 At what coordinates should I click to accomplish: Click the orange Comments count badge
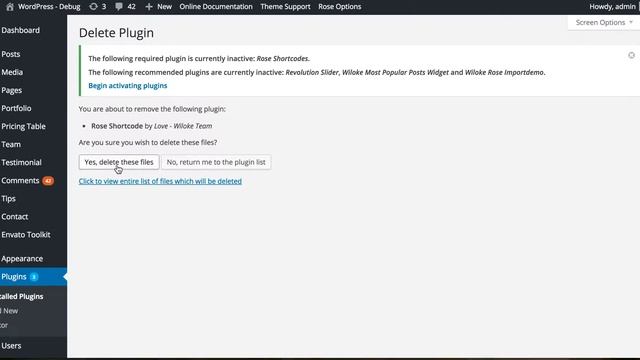(x=48, y=181)
